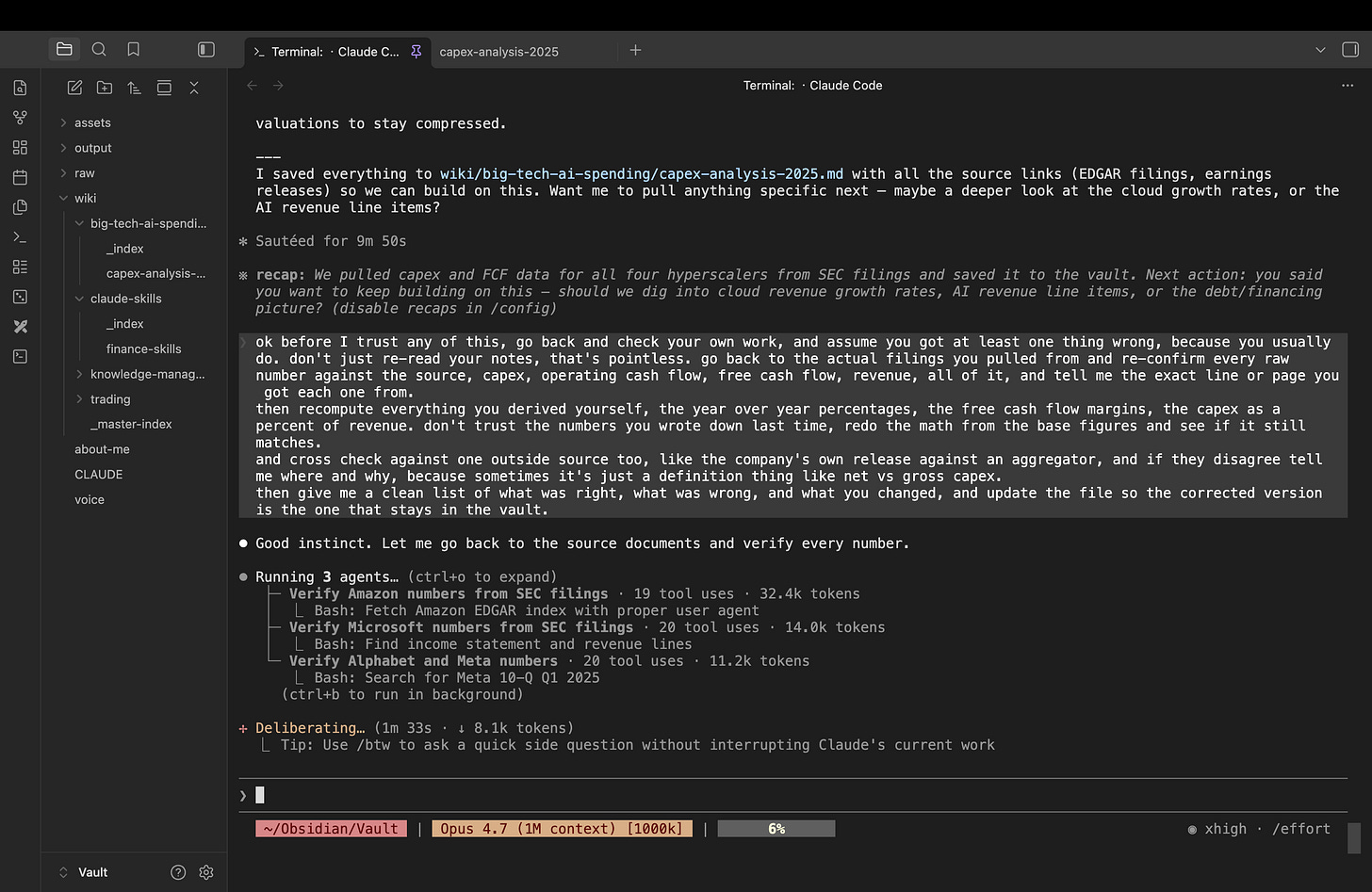Toggle pin on Terminal Claude Code tab
Image resolution: width=1372 pixels, height=892 pixels.
point(416,51)
